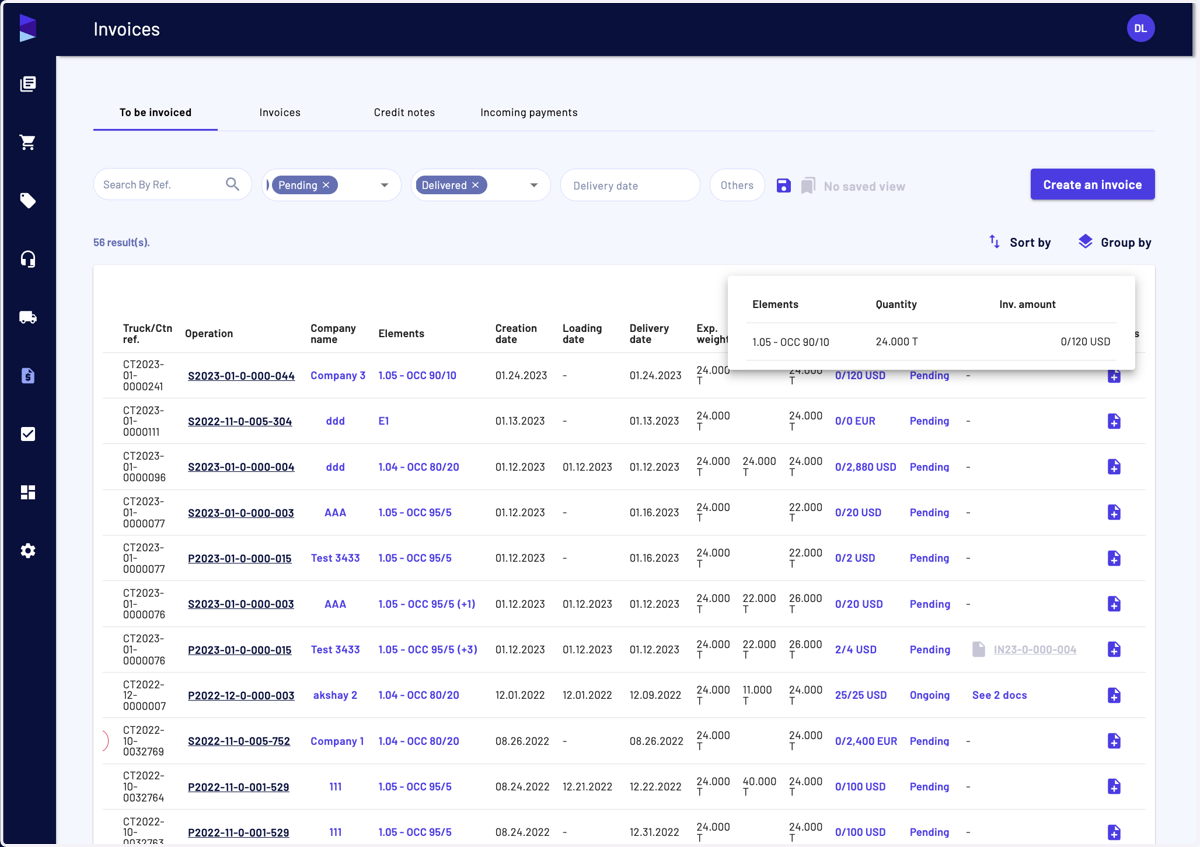The height and width of the screenshot is (847, 1200).
Task: Open the akshay 2 company link
Action: click(x=335, y=695)
